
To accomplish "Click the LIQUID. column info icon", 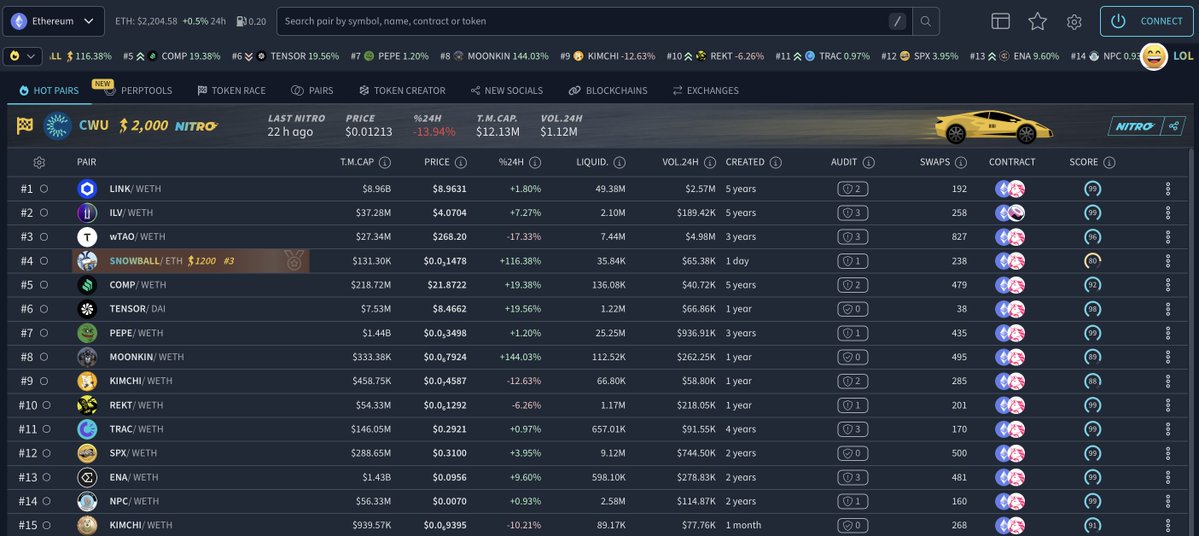I will pos(619,162).
